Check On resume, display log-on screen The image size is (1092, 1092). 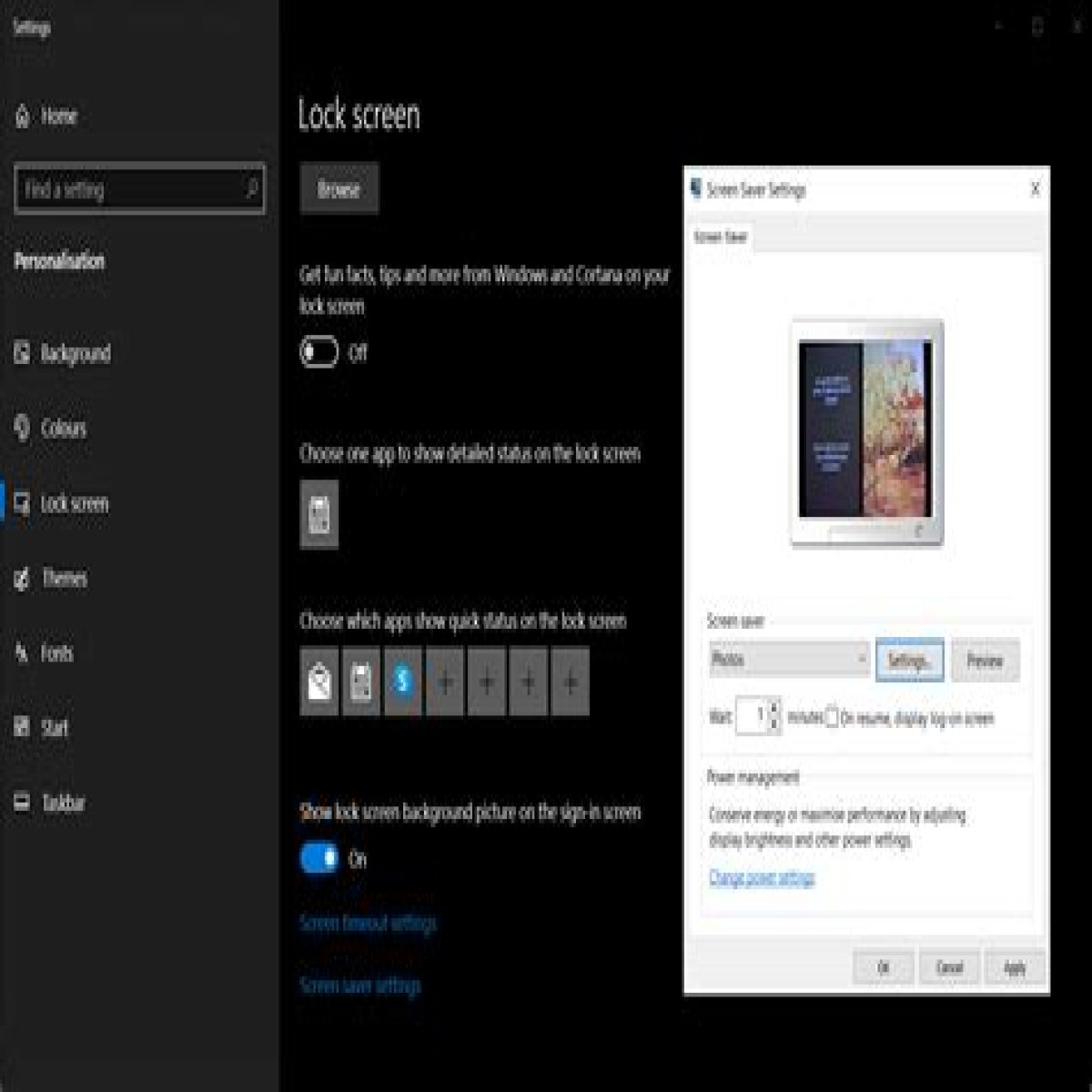(x=832, y=718)
